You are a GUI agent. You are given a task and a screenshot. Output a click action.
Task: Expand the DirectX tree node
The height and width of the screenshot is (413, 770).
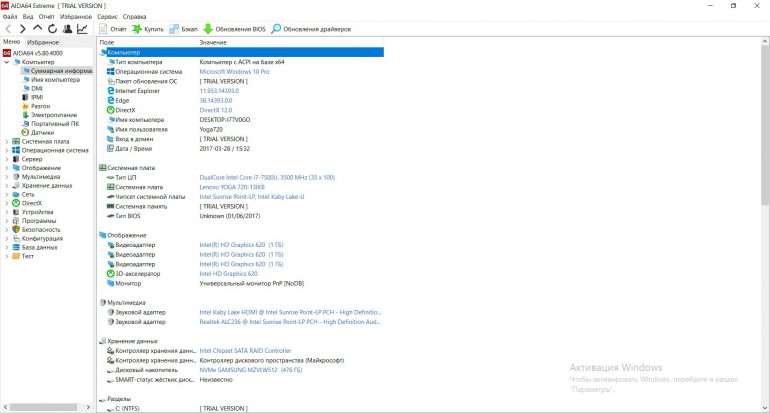click(6, 203)
